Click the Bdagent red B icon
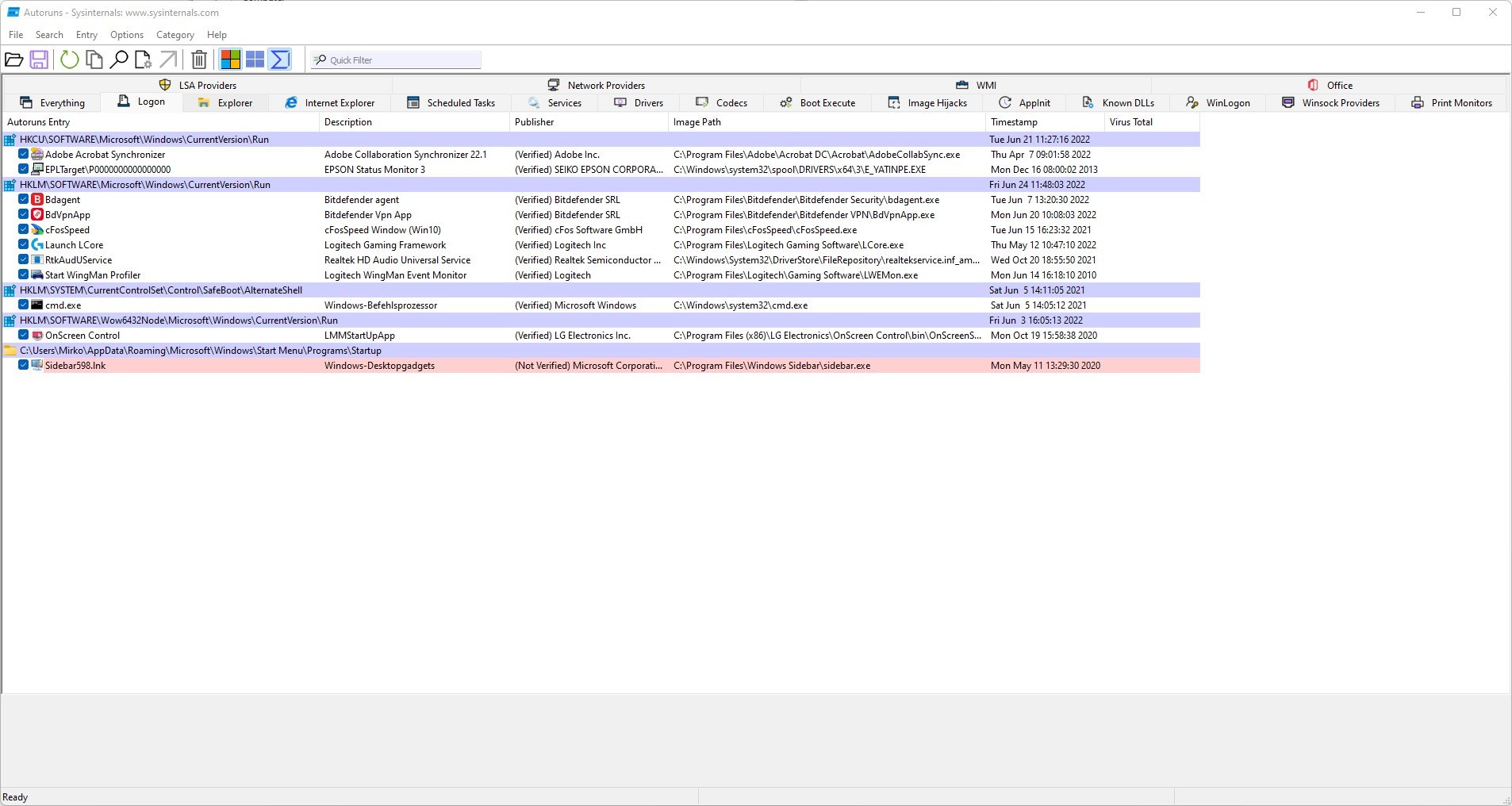Screen dimensions: 1512x806 (x=36, y=200)
